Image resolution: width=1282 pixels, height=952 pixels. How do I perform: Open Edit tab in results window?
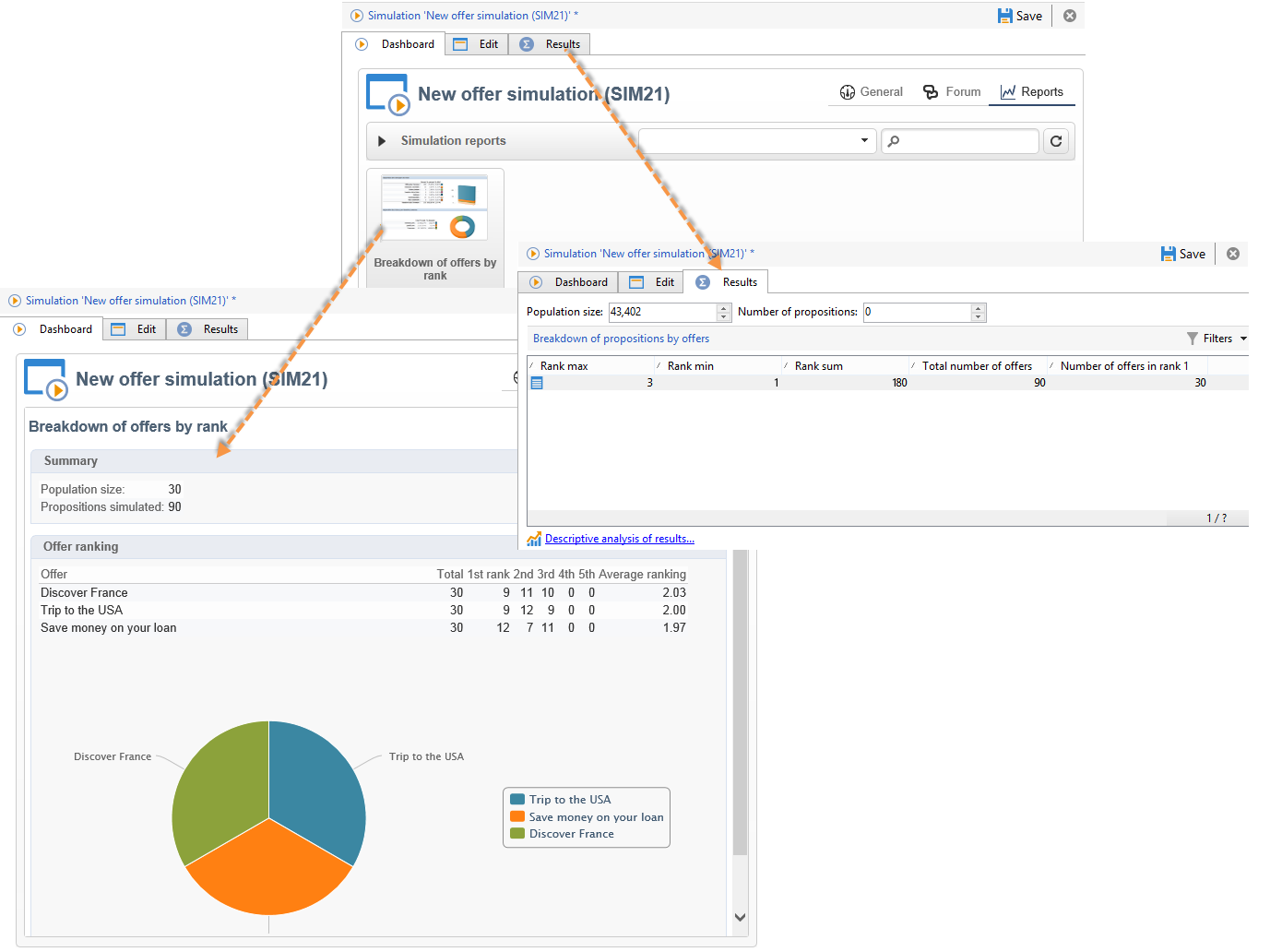pos(652,282)
